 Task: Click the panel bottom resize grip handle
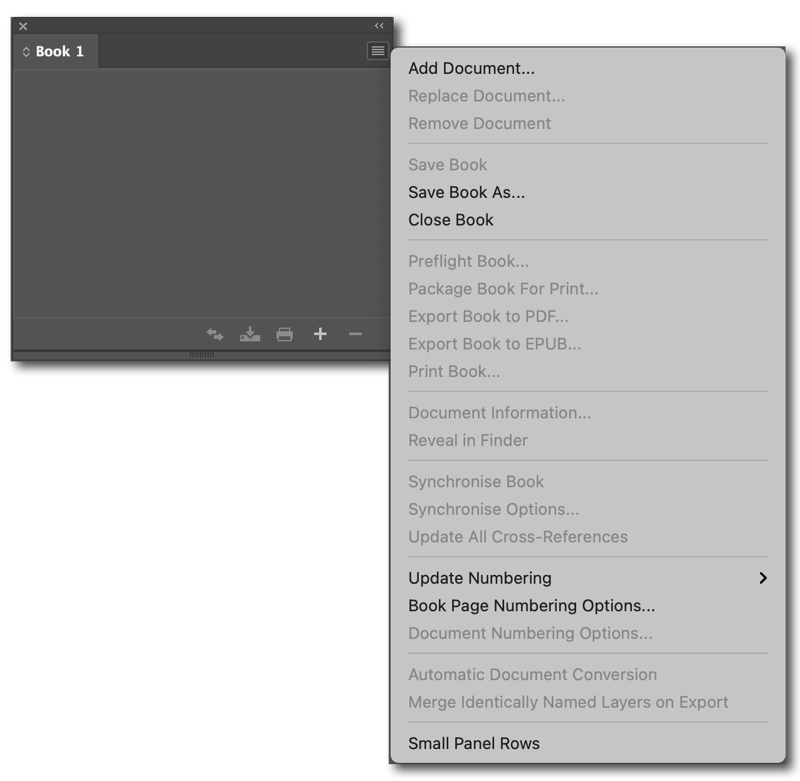[202, 355]
